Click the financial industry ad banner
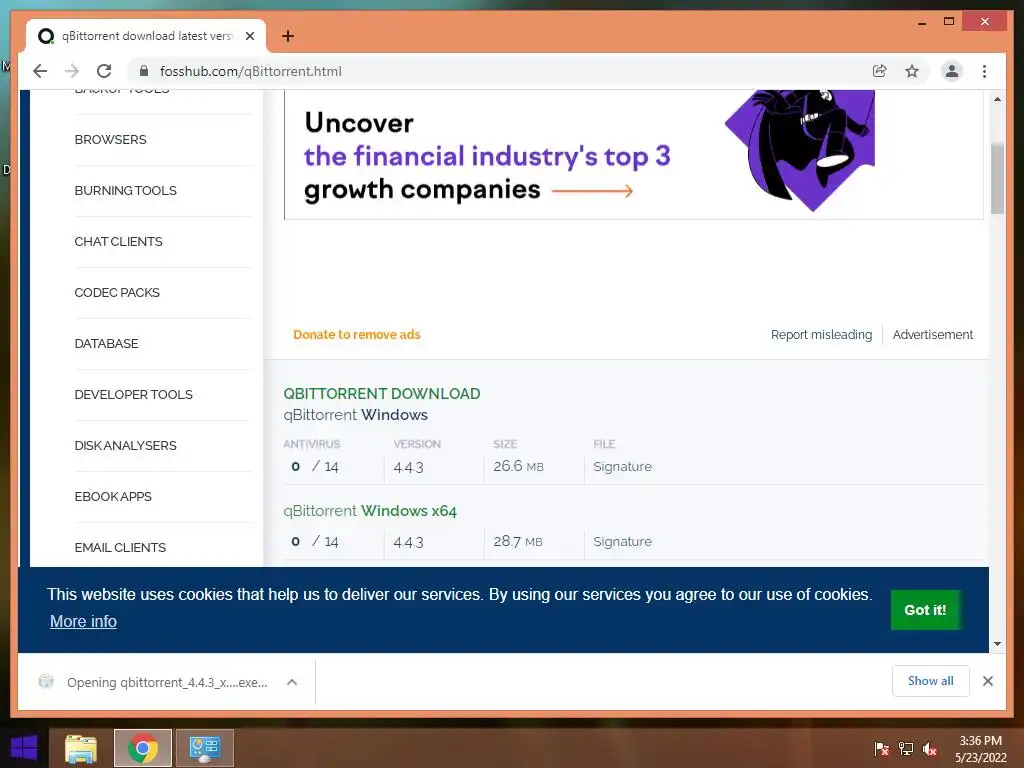Image resolution: width=1024 pixels, height=768 pixels. [x=633, y=155]
